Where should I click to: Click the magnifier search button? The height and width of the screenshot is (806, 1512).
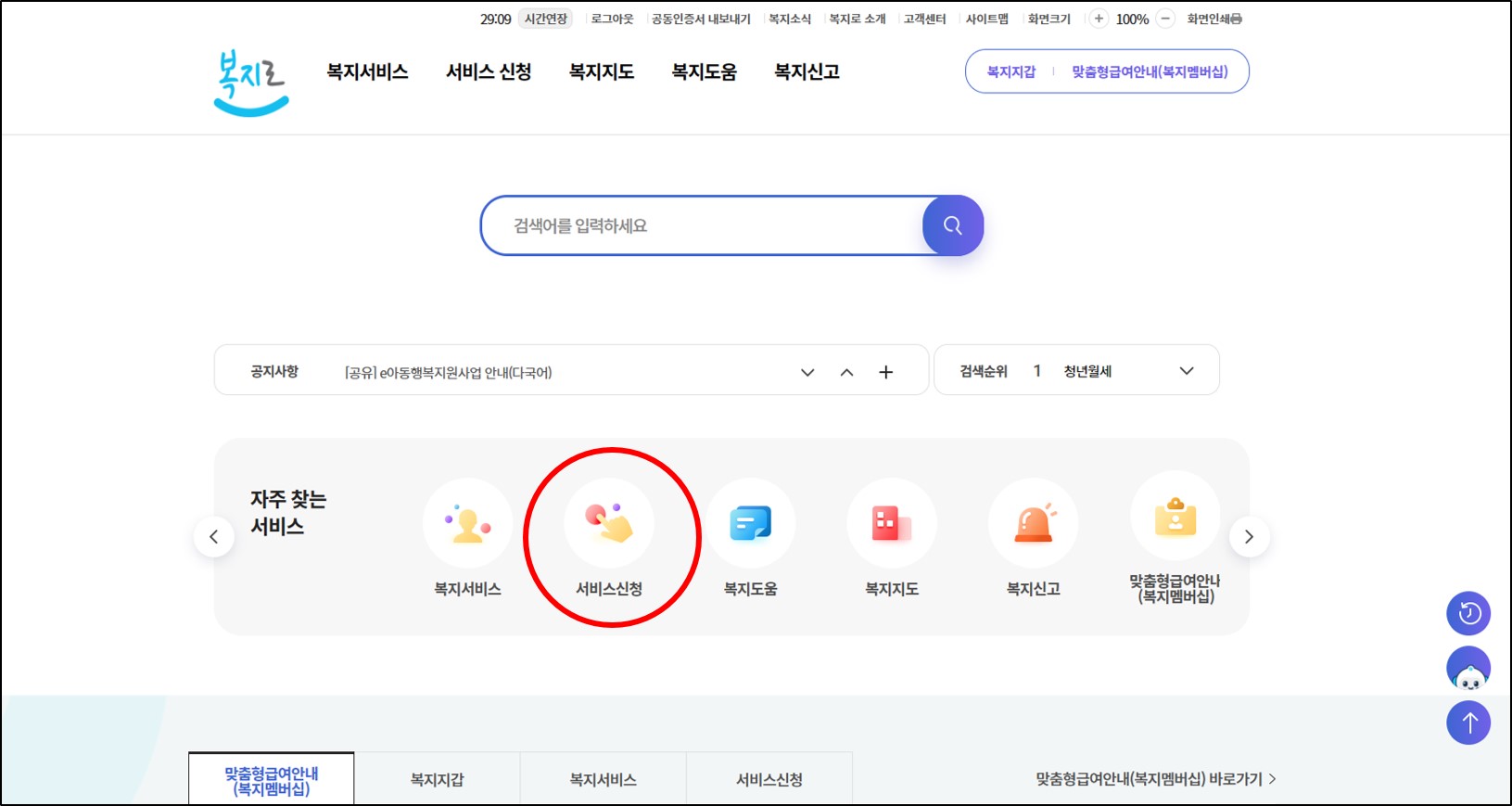click(x=952, y=225)
